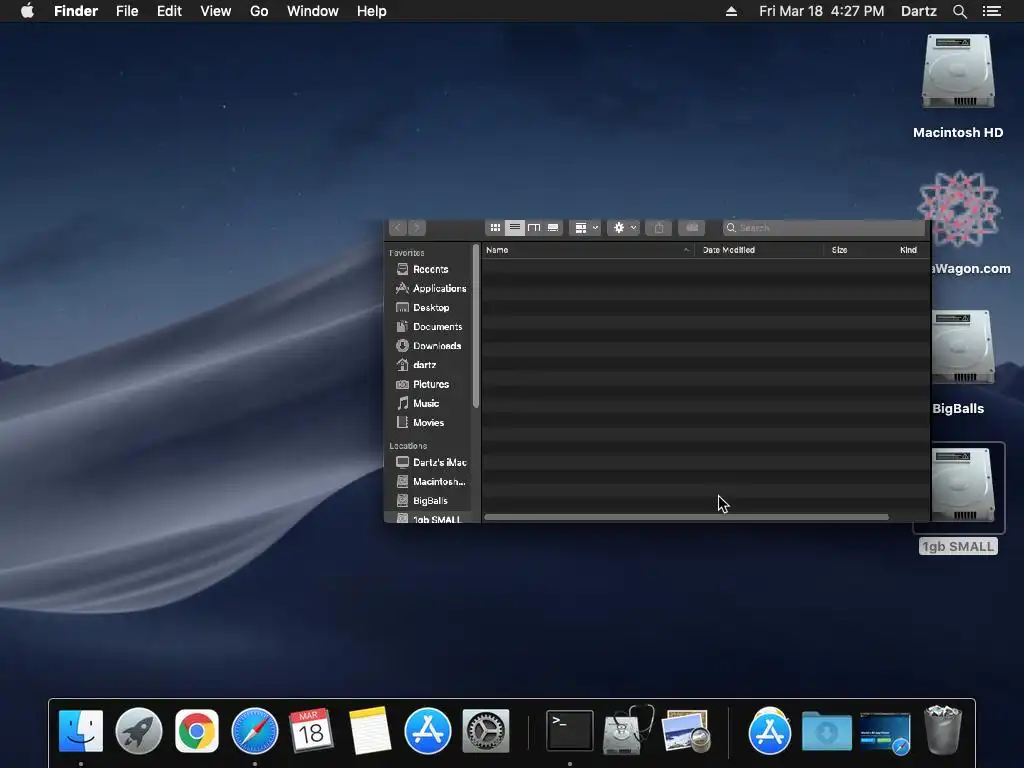Open Disk Utility from the Dock
Screen dimensions: 1024x768
[628, 731]
